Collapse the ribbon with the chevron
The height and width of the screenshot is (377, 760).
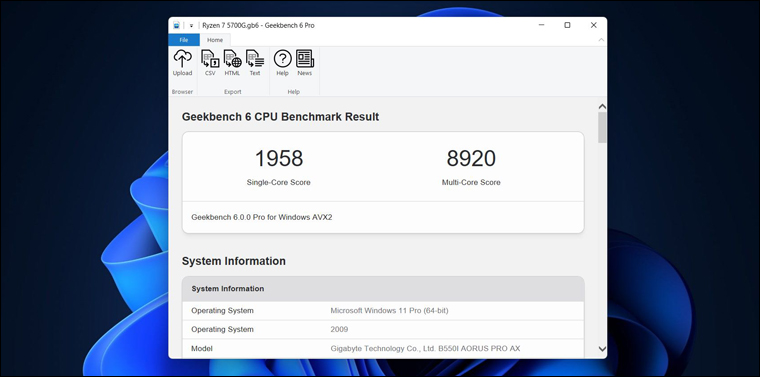tap(601, 40)
